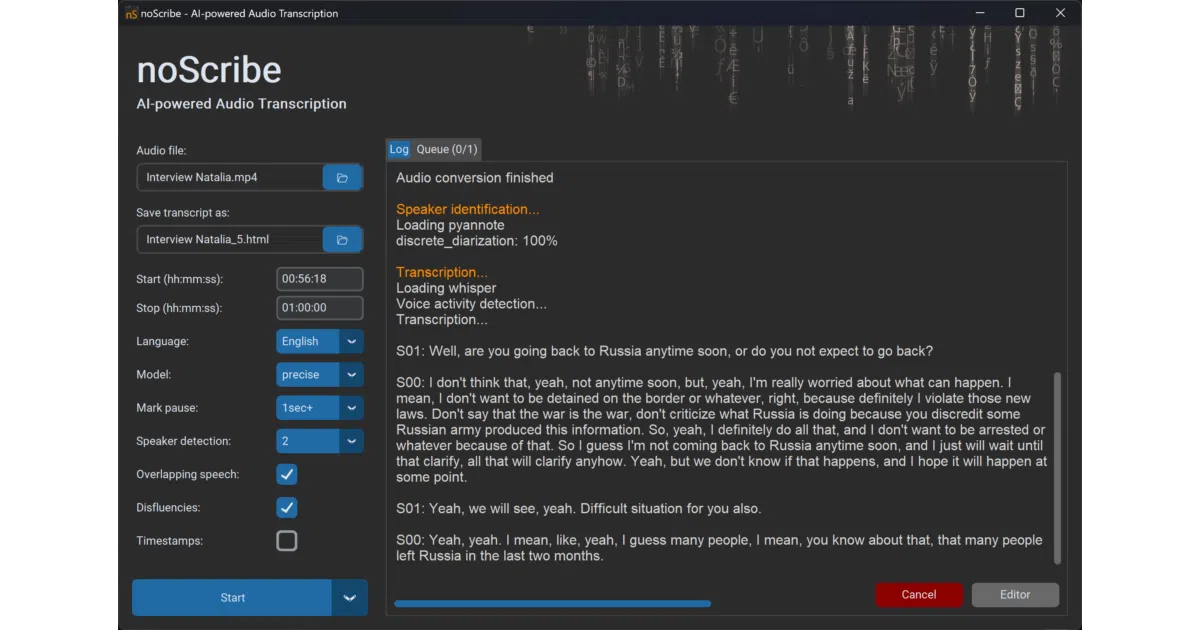Viewport: 1200px width, 630px height.
Task: Switch to the Queue (0/1) tab
Action: pyautogui.click(x=447, y=149)
